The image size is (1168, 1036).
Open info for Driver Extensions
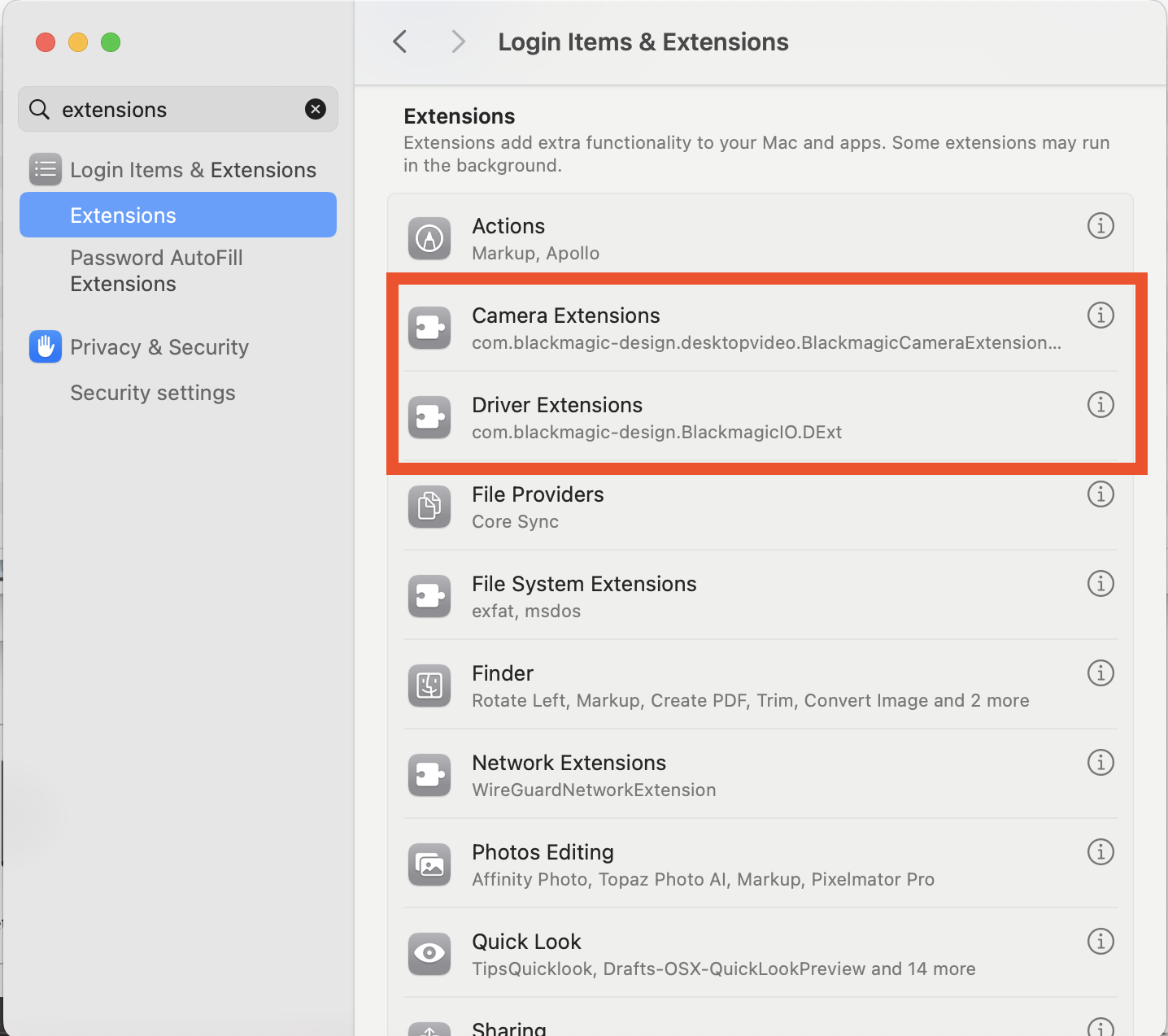coord(1100,404)
